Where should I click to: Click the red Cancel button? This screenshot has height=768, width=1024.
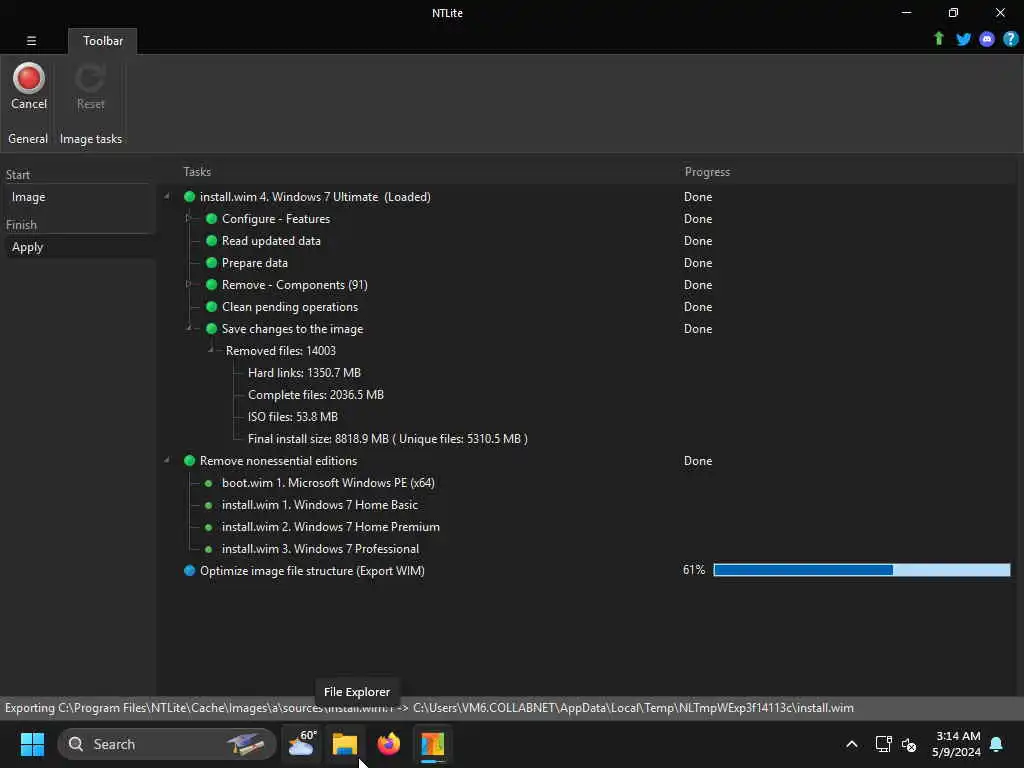coord(29,86)
